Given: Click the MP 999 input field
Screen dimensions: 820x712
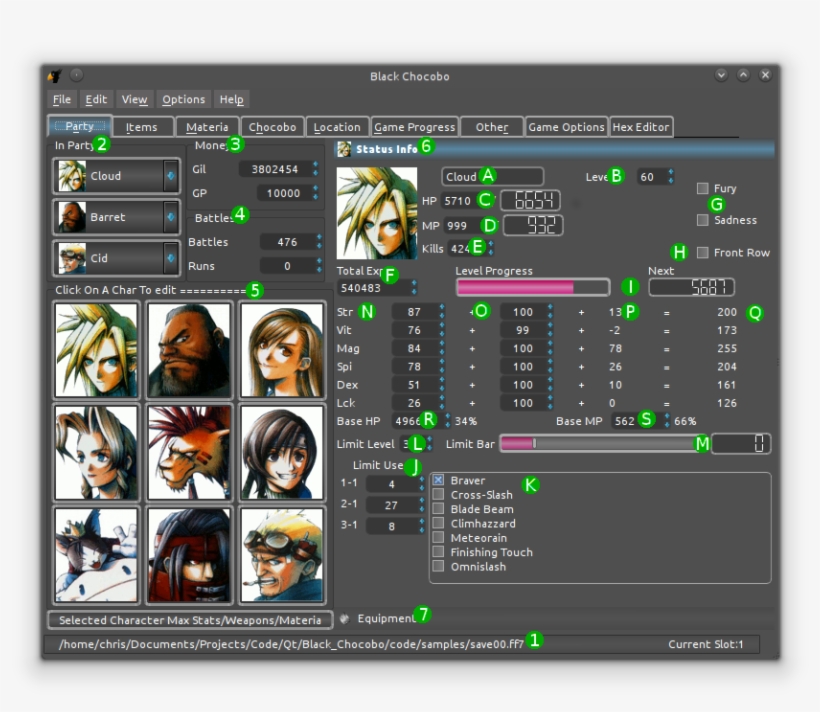Looking at the screenshot, I should pyautogui.click(x=471, y=225).
